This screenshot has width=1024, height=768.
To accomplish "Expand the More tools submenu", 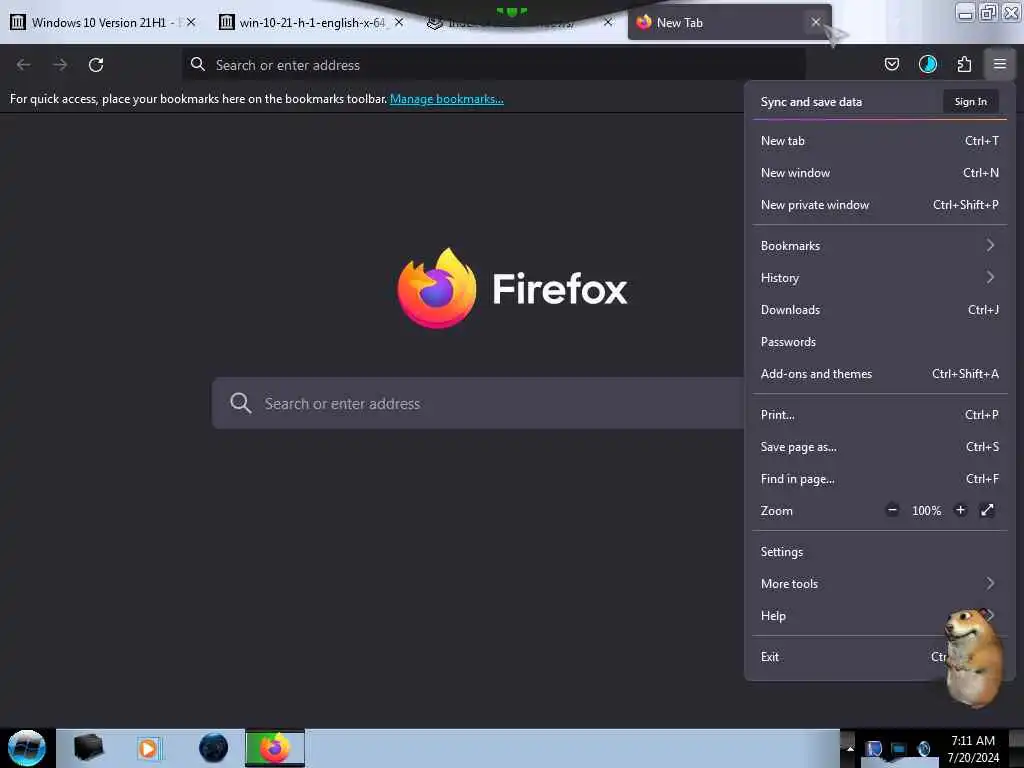I will [x=879, y=583].
